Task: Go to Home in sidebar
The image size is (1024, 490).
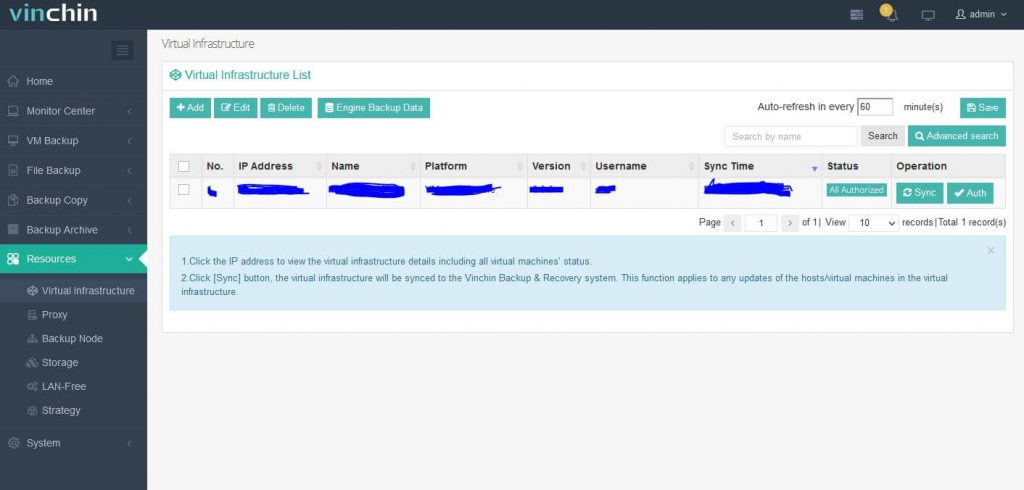Action: tap(73, 81)
